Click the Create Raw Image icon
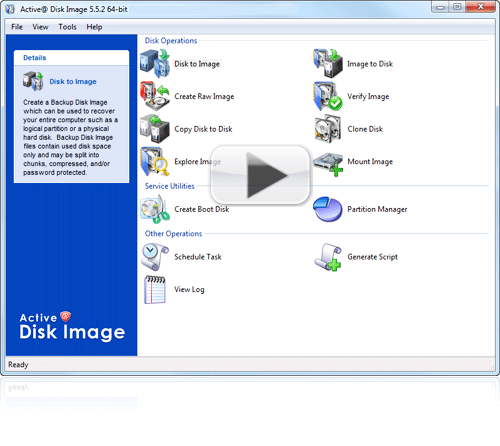This screenshot has height=446, width=500. (x=155, y=96)
